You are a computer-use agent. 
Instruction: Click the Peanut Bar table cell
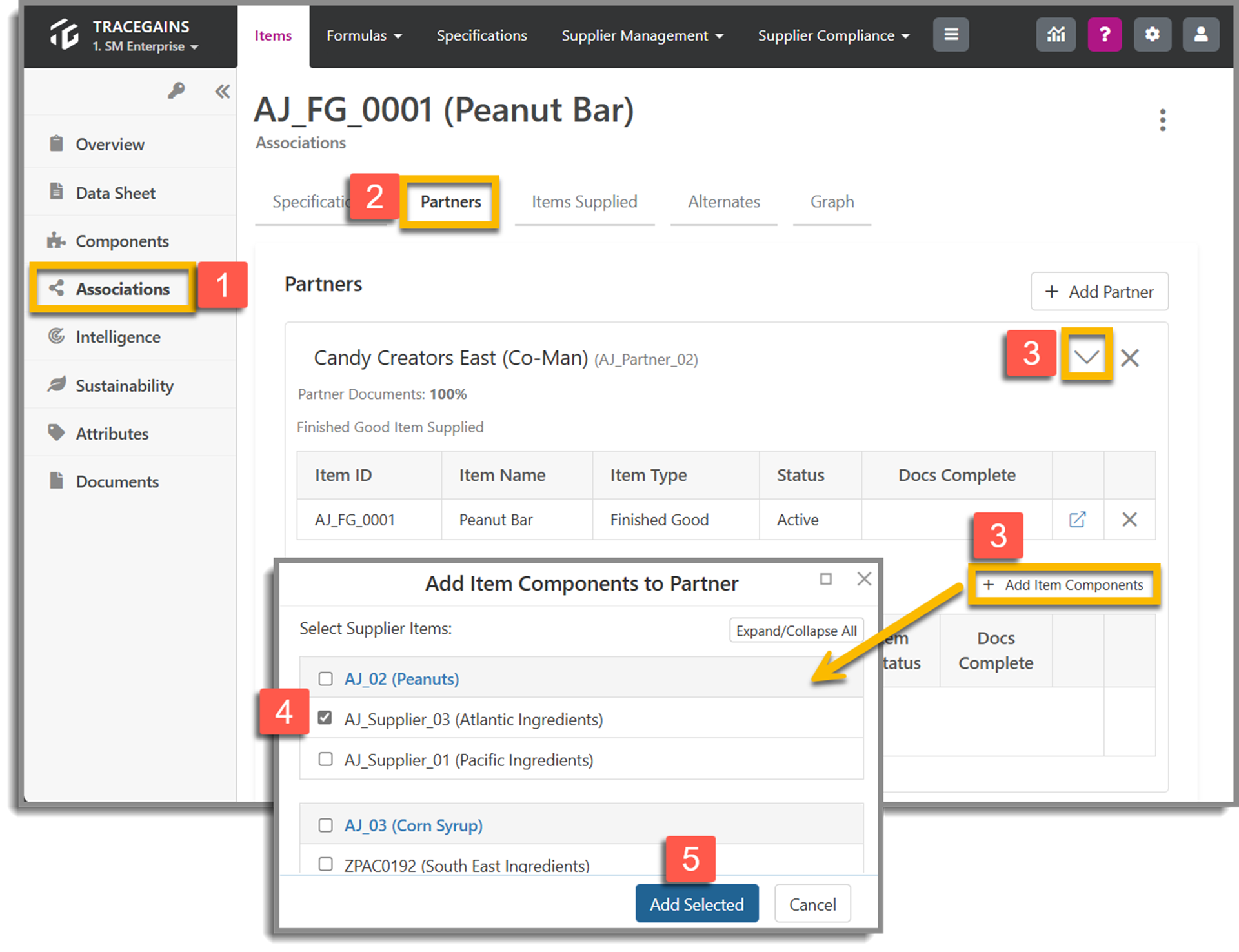[x=517, y=519]
